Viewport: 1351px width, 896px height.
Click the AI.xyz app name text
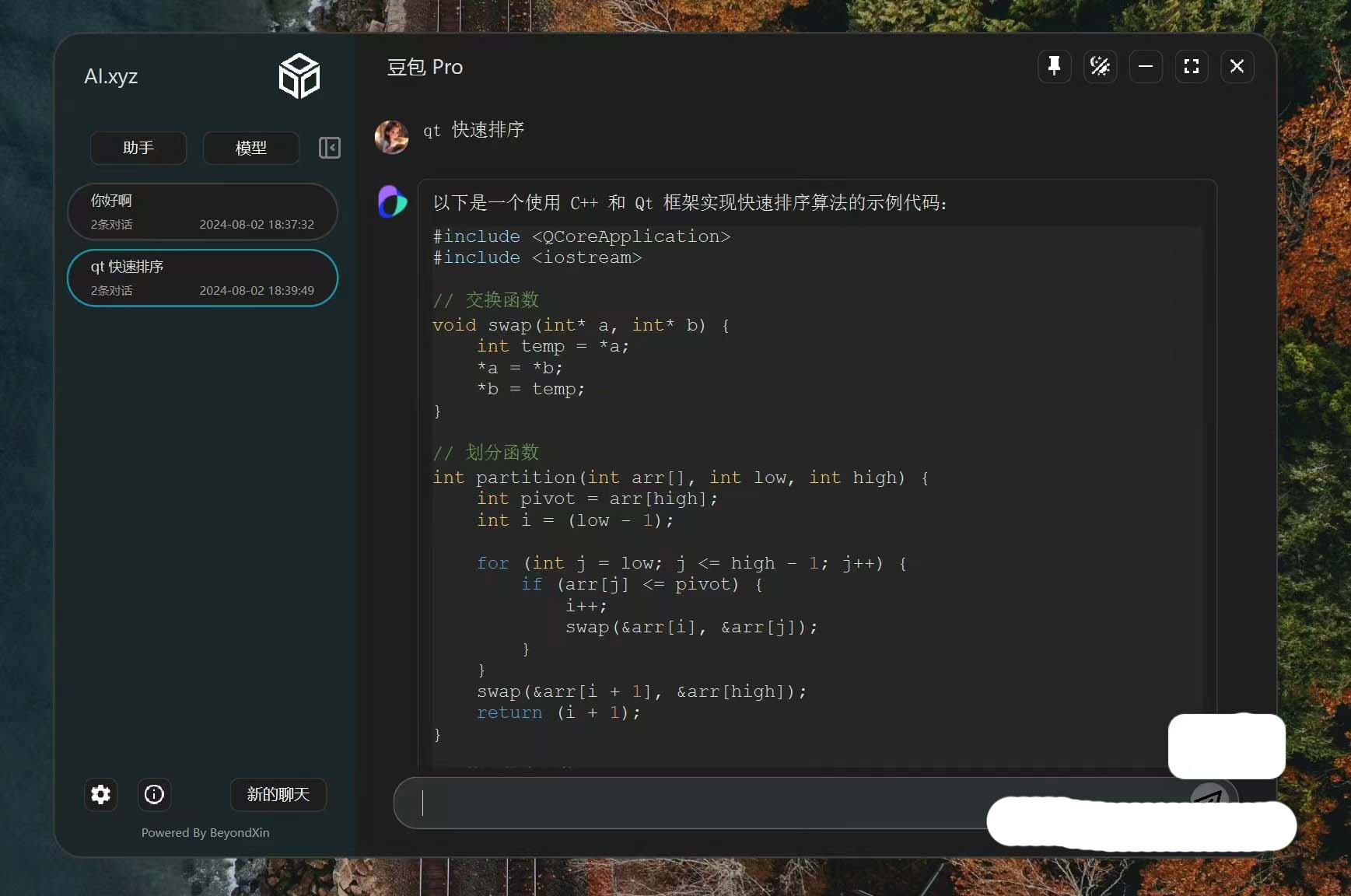point(110,76)
